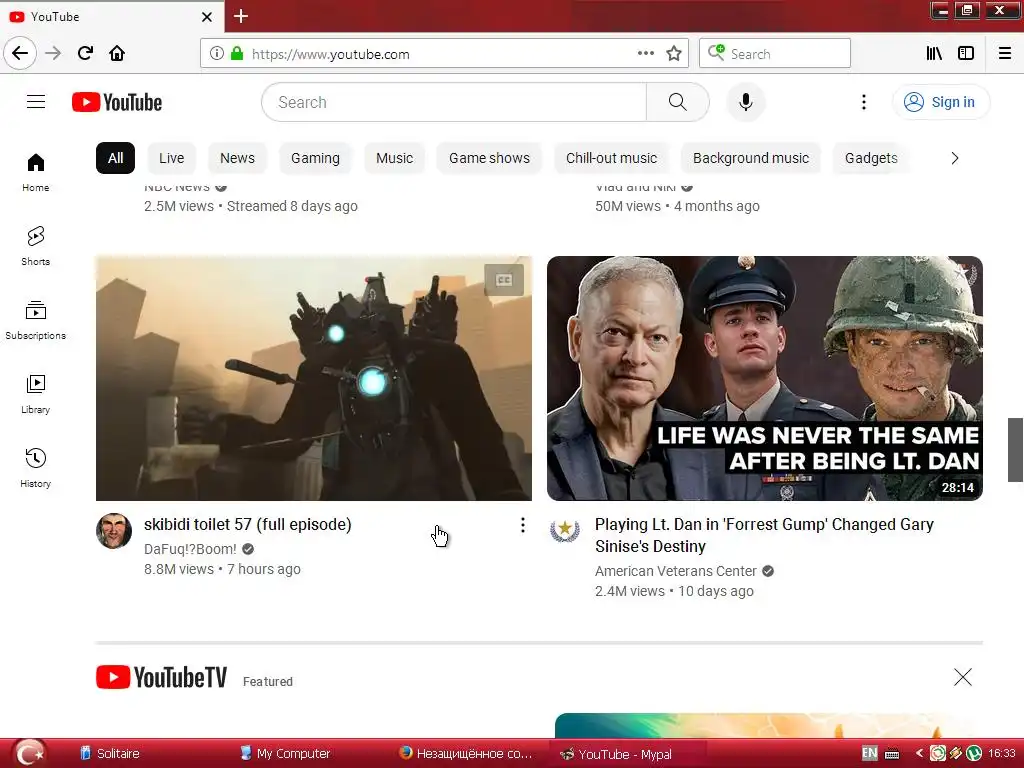Image resolution: width=1024 pixels, height=768 pixels.
Task: Open a new tab with the plus button
Action: tap(240, 16)
